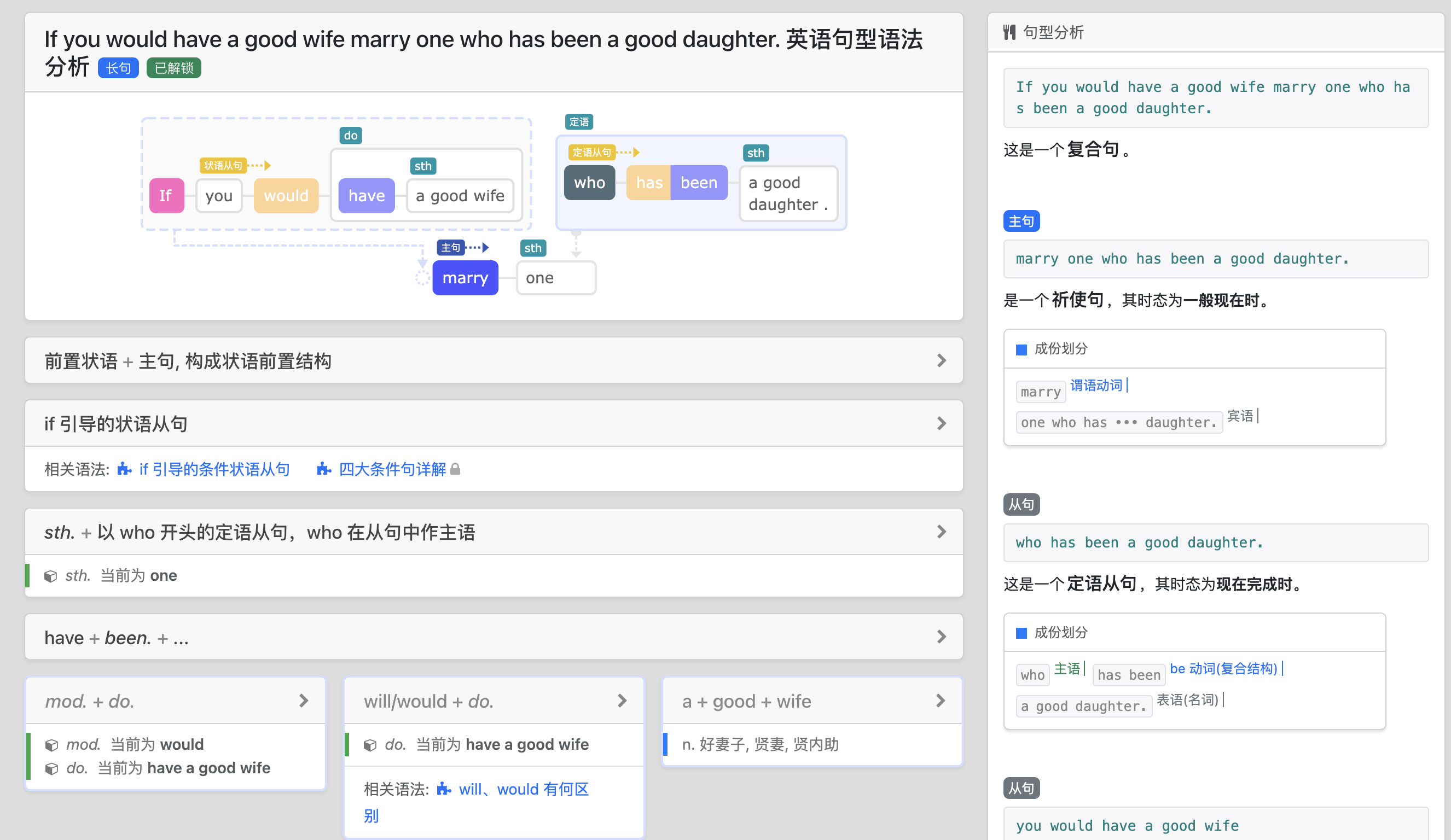This screenshot has width=1451, height=840.
Task: Click the 已解锁 badge in title
Action: [174, 68]
